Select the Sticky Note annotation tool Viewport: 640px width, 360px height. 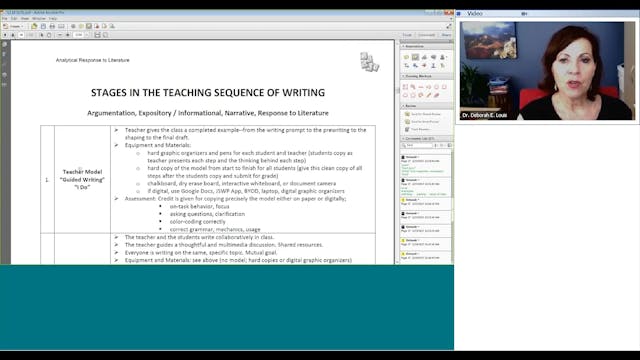click(x=406, y=57)
